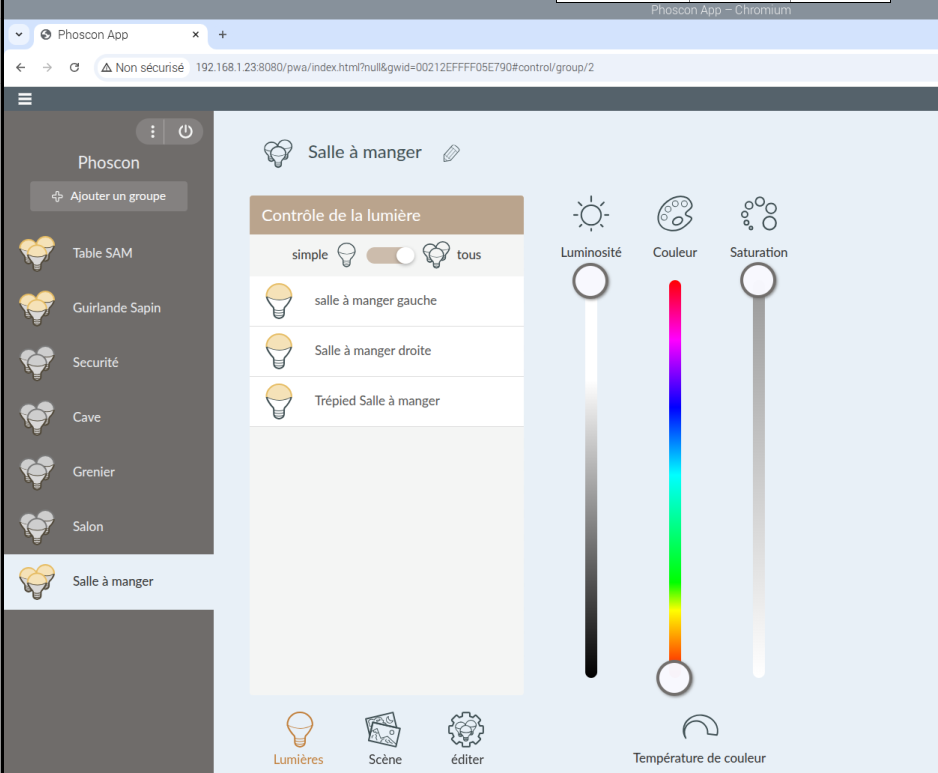Click the Salle à manger page title
Image resolution: width=938 pixels, height=773 pixels.
click(x=365, y=153)
